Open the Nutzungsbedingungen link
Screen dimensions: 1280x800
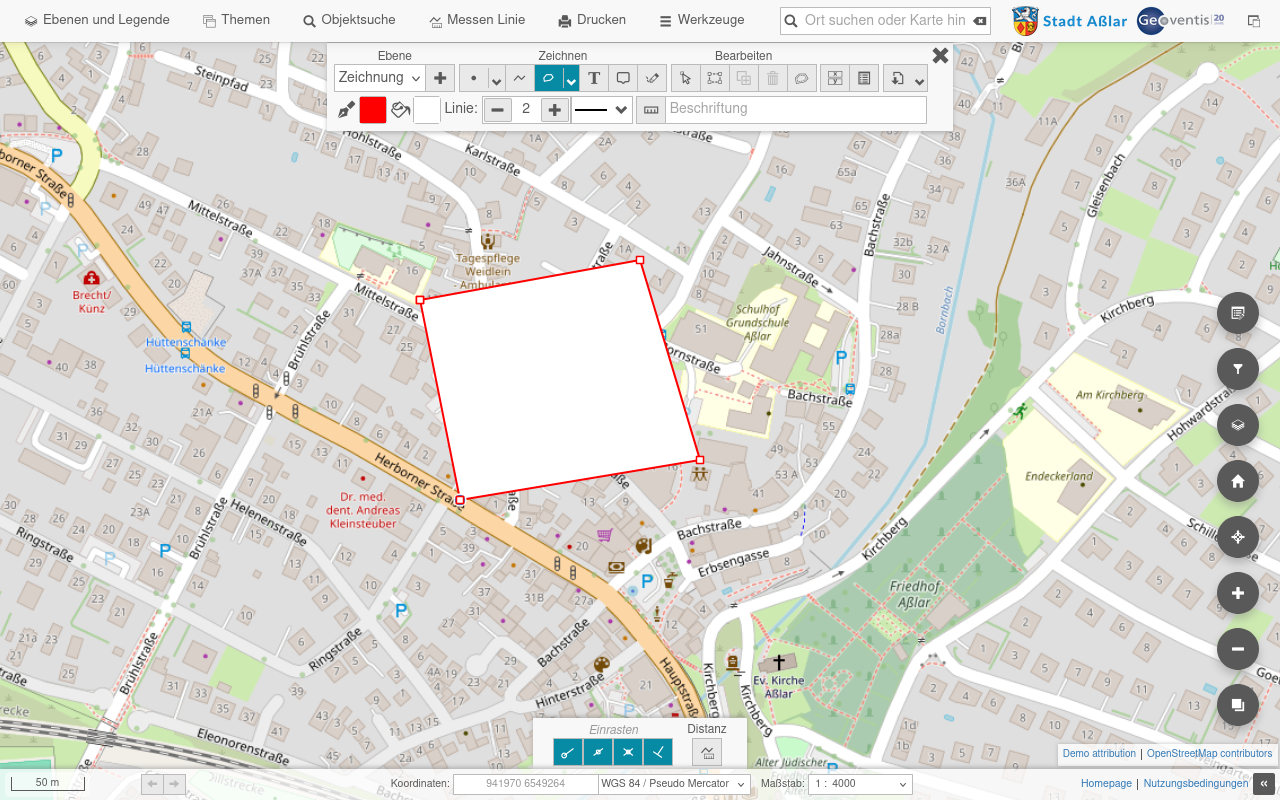coord(1196,784)
